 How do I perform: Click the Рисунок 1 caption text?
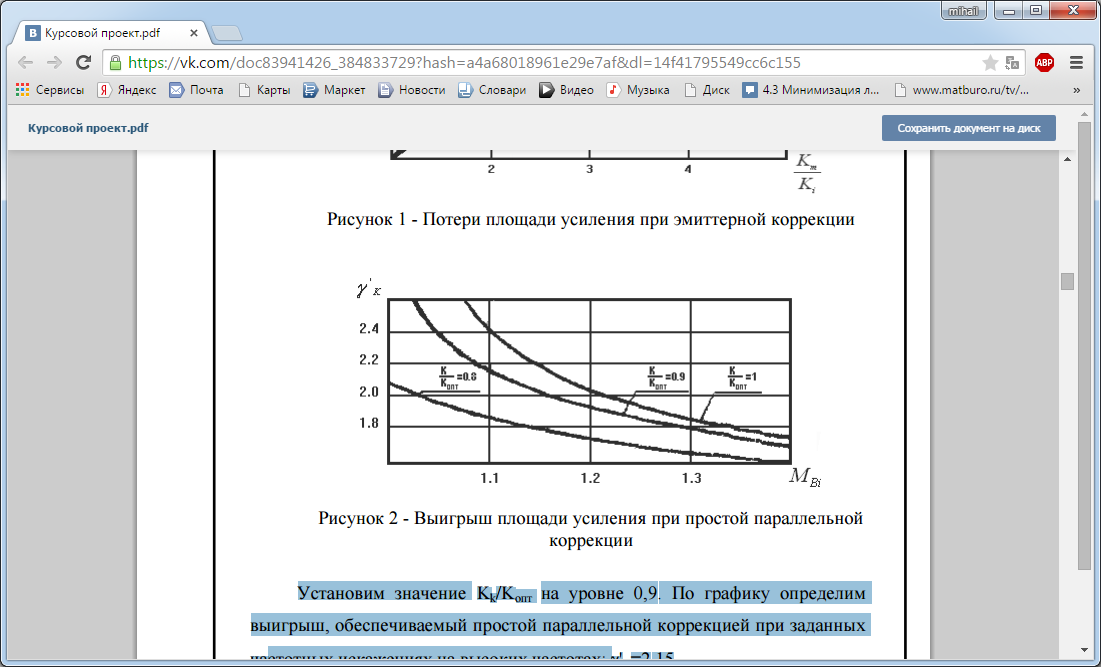coord(591,219)
